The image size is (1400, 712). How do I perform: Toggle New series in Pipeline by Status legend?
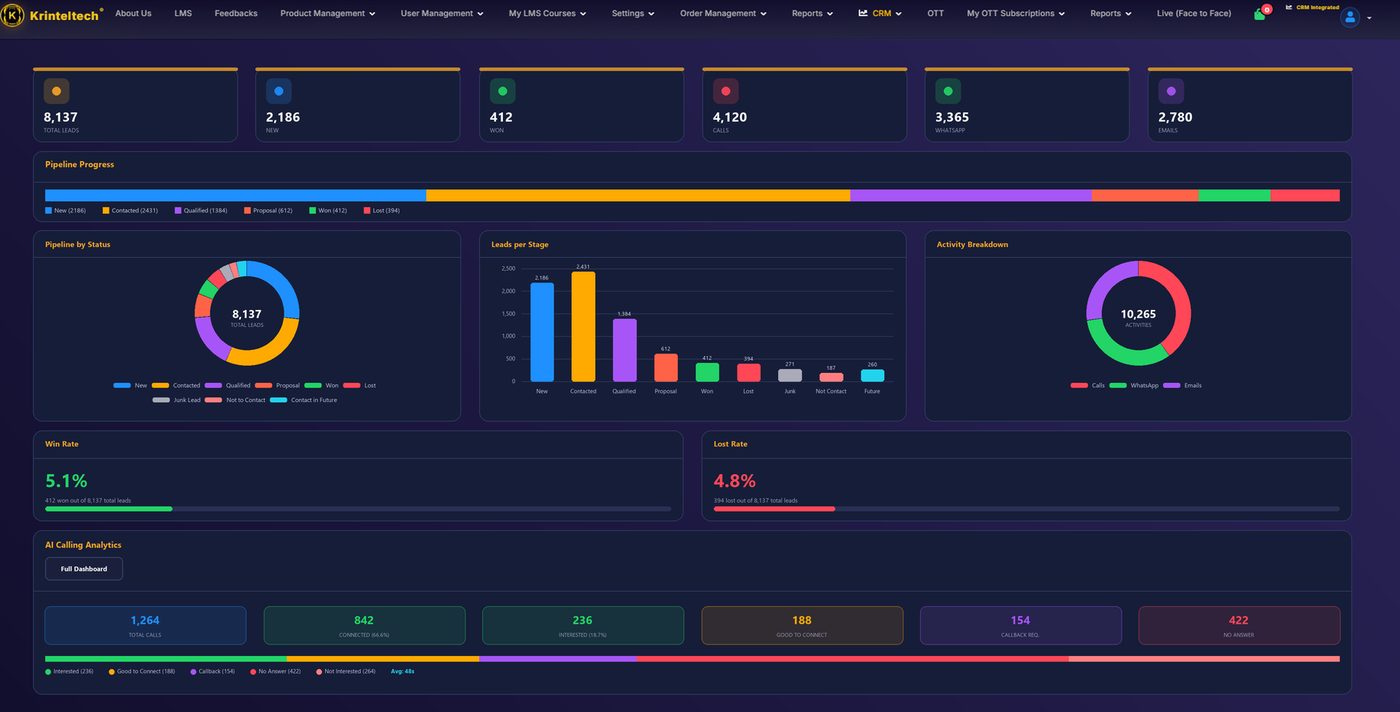pyautogui.click(x=131, y=385)
